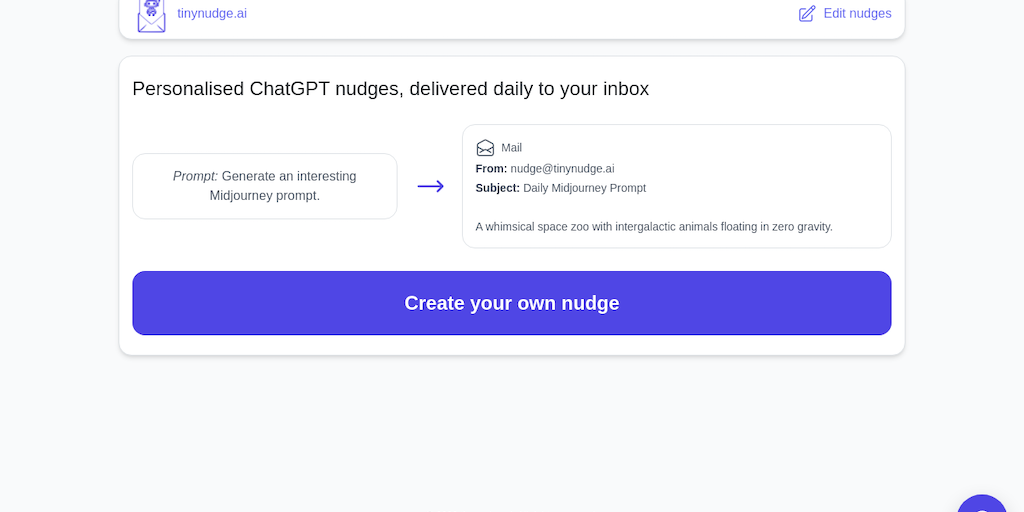
Task: Click the Generate an interesting Midjourney prompt box
Action: pos(265,186)
